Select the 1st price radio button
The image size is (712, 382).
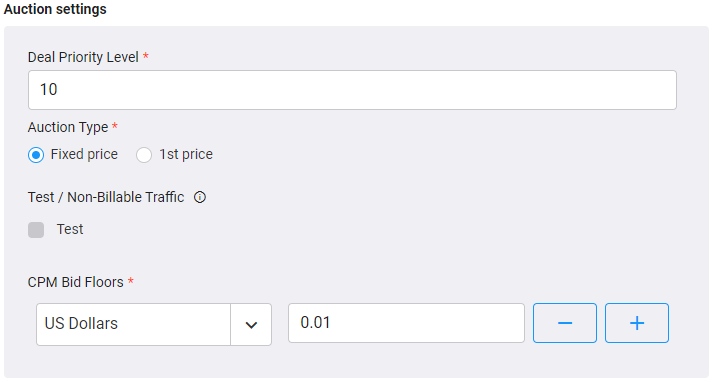(x=144, y=155)
